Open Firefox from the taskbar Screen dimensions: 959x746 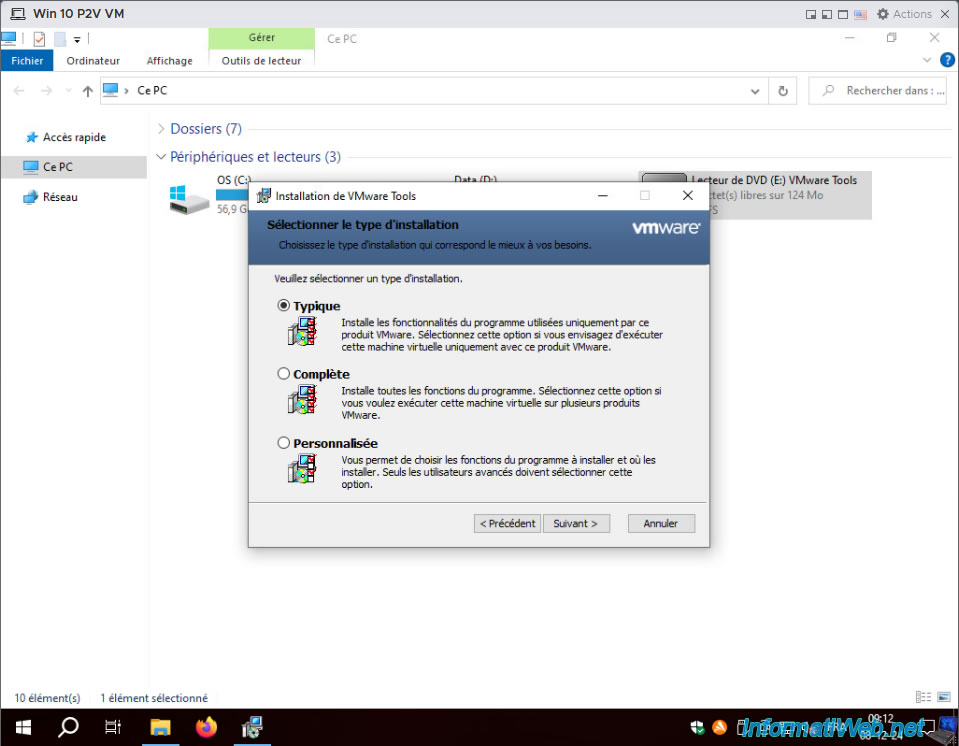pos(206,727)
